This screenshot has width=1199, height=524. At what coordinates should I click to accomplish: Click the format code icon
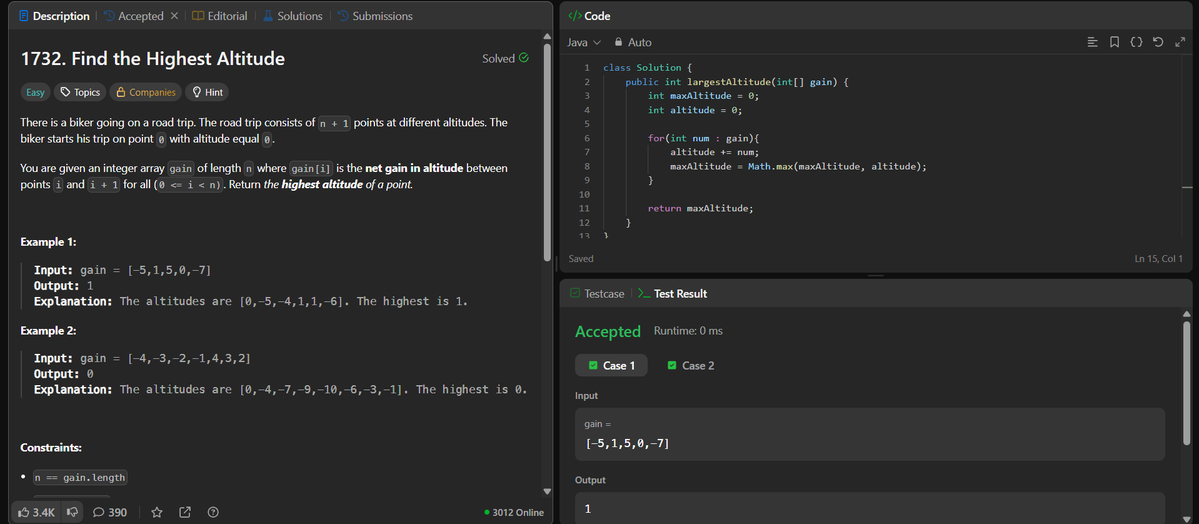tap(1093, 42)
